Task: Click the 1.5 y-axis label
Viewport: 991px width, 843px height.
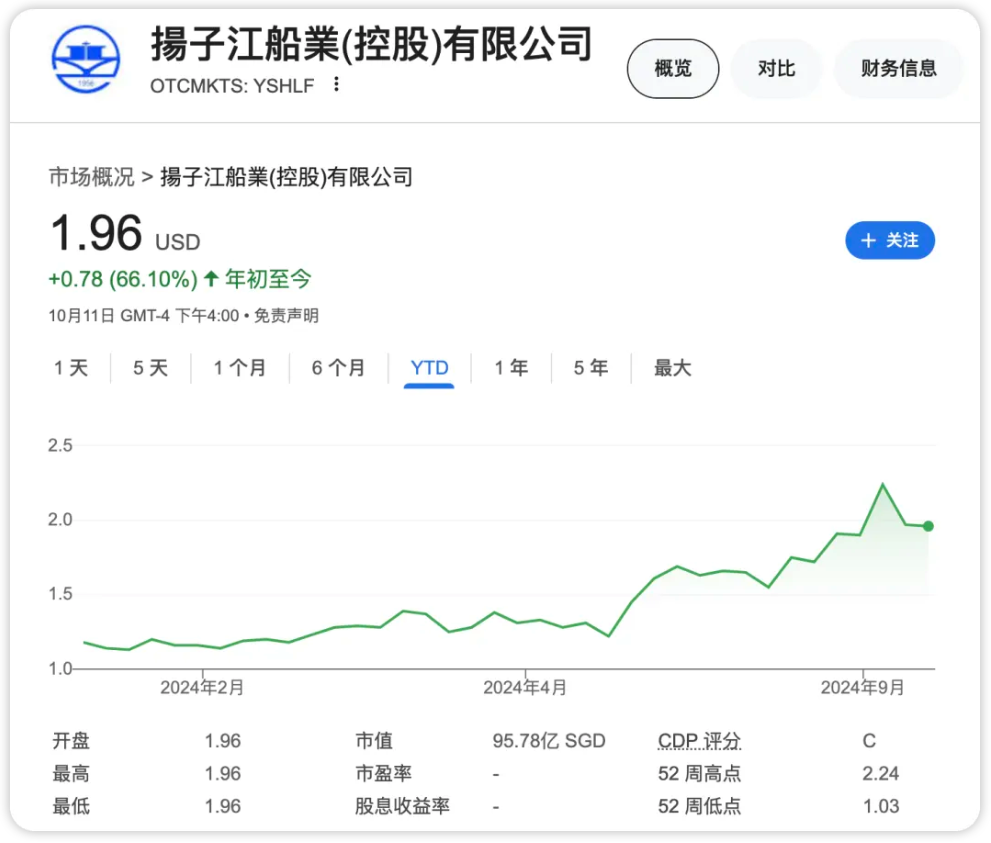Action: pos(60,594)
